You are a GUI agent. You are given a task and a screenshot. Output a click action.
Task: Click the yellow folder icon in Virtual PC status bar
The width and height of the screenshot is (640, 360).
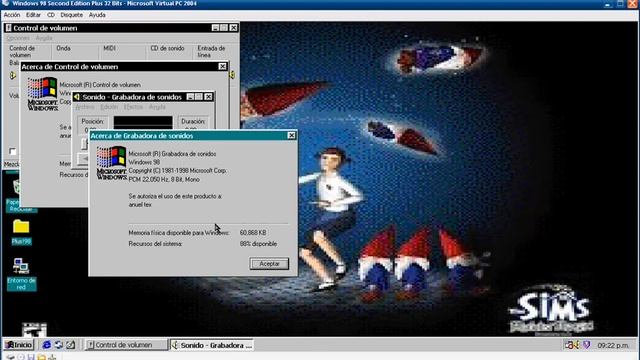41,357
